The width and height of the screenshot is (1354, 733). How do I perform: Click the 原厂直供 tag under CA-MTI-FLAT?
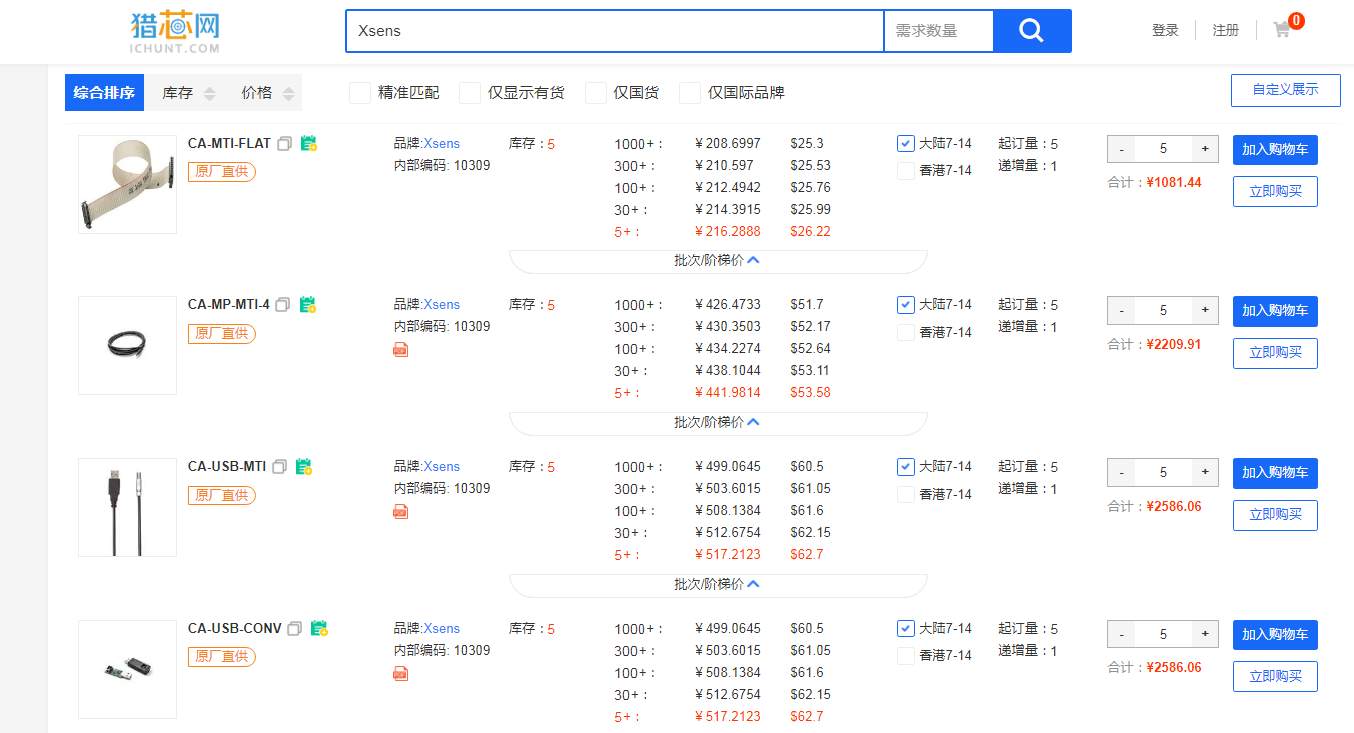222,172
